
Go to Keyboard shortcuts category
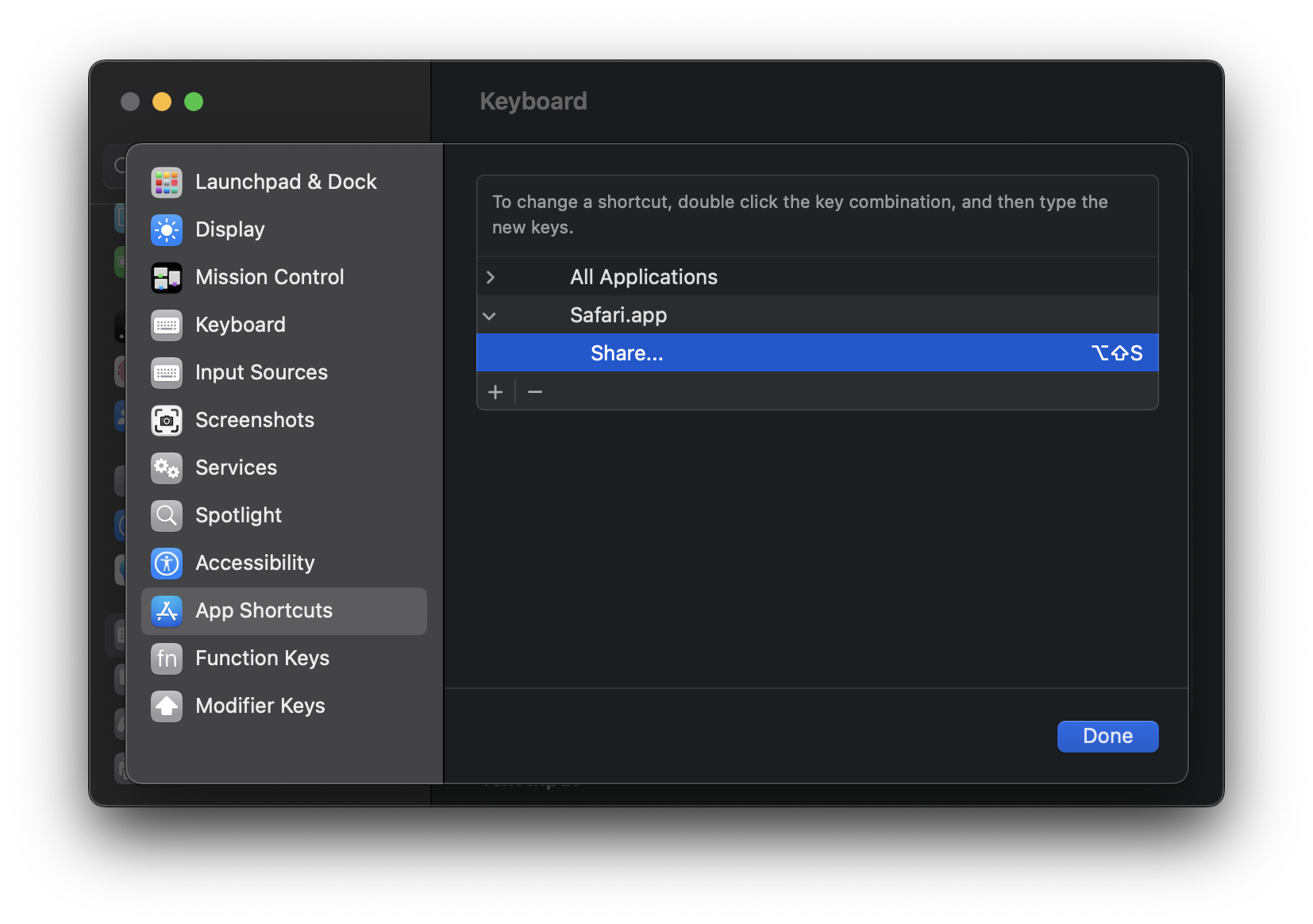(x=284, y=325)
